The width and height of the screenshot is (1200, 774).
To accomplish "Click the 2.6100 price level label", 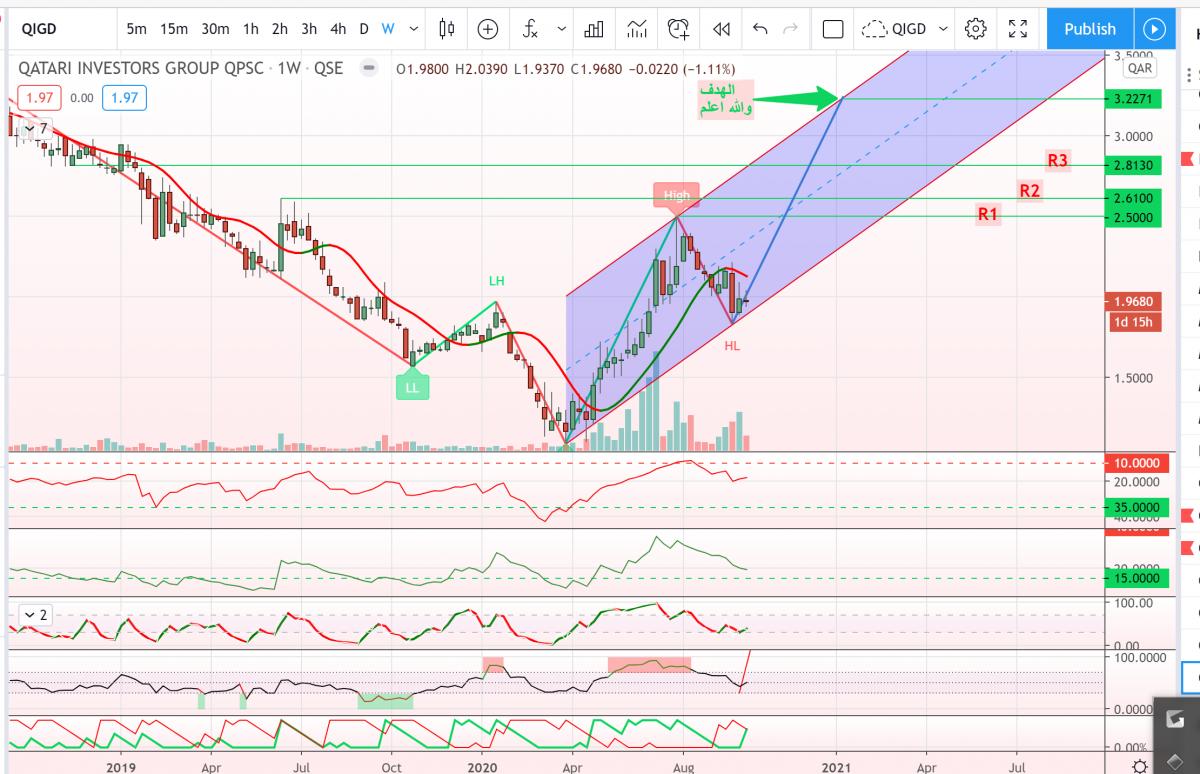I will tap(1133, 198).
